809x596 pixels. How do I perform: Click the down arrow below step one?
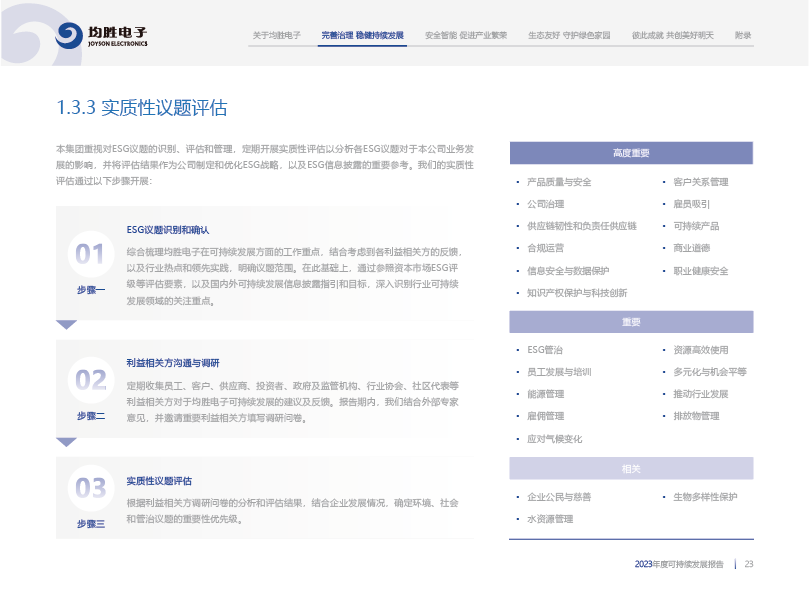66,324
